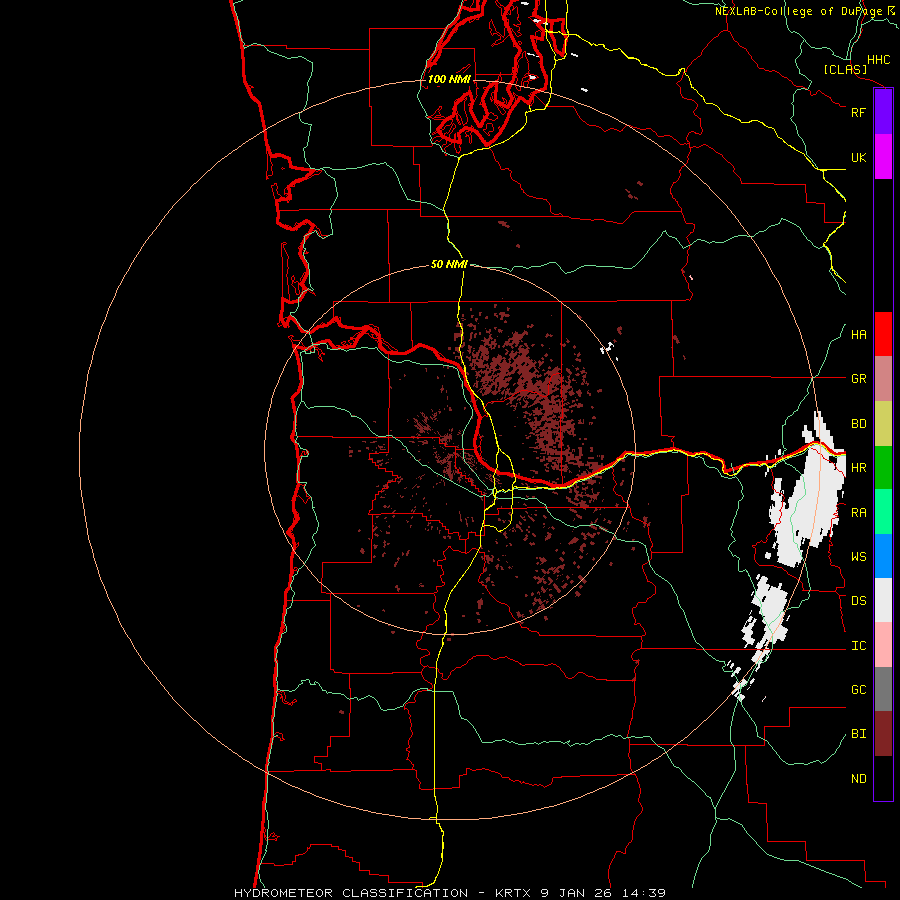Screen dimensions: 900x900
Task: Click the "RF" legend label
Action: point(858,112)
